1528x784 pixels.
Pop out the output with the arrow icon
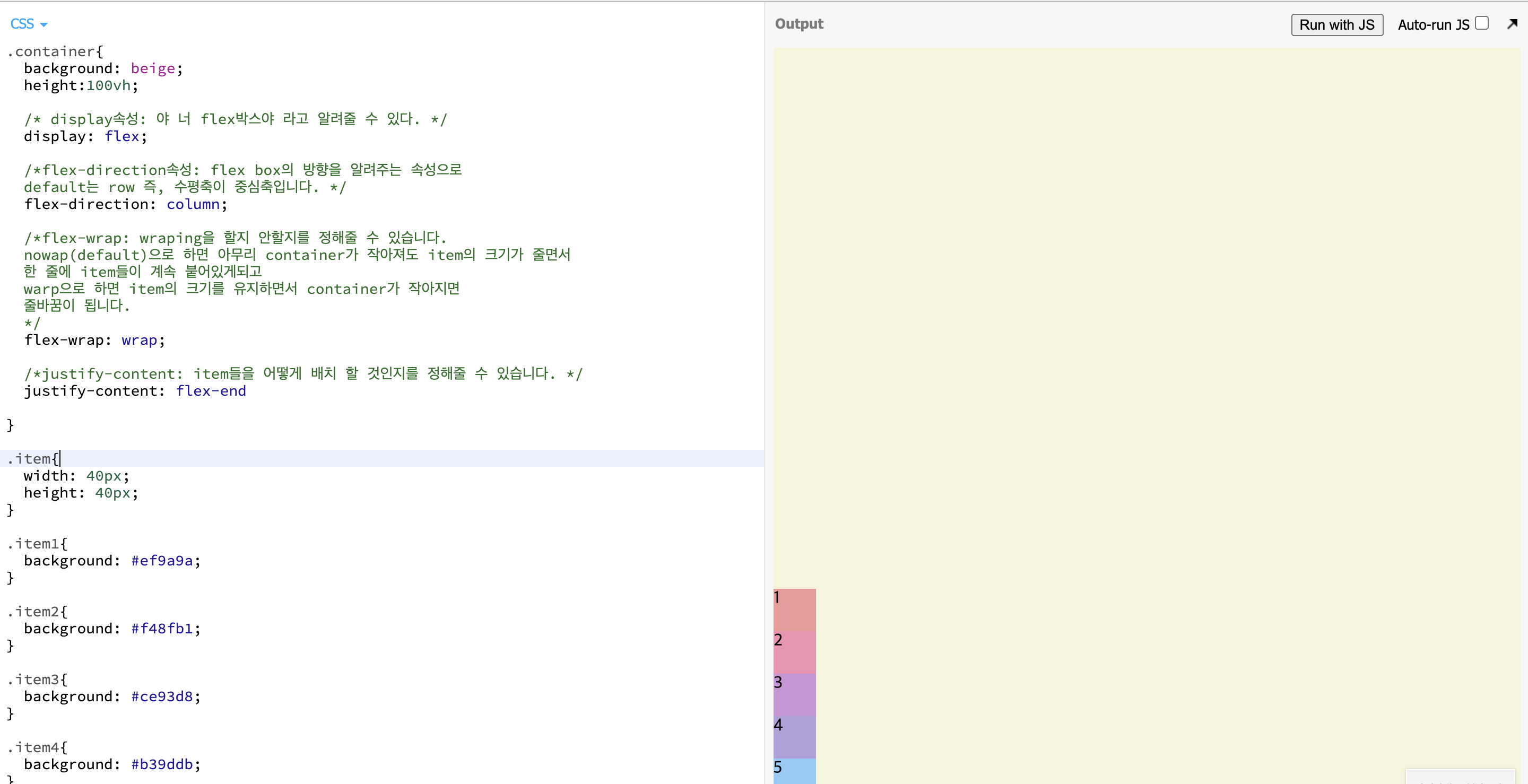point(1512,24)
